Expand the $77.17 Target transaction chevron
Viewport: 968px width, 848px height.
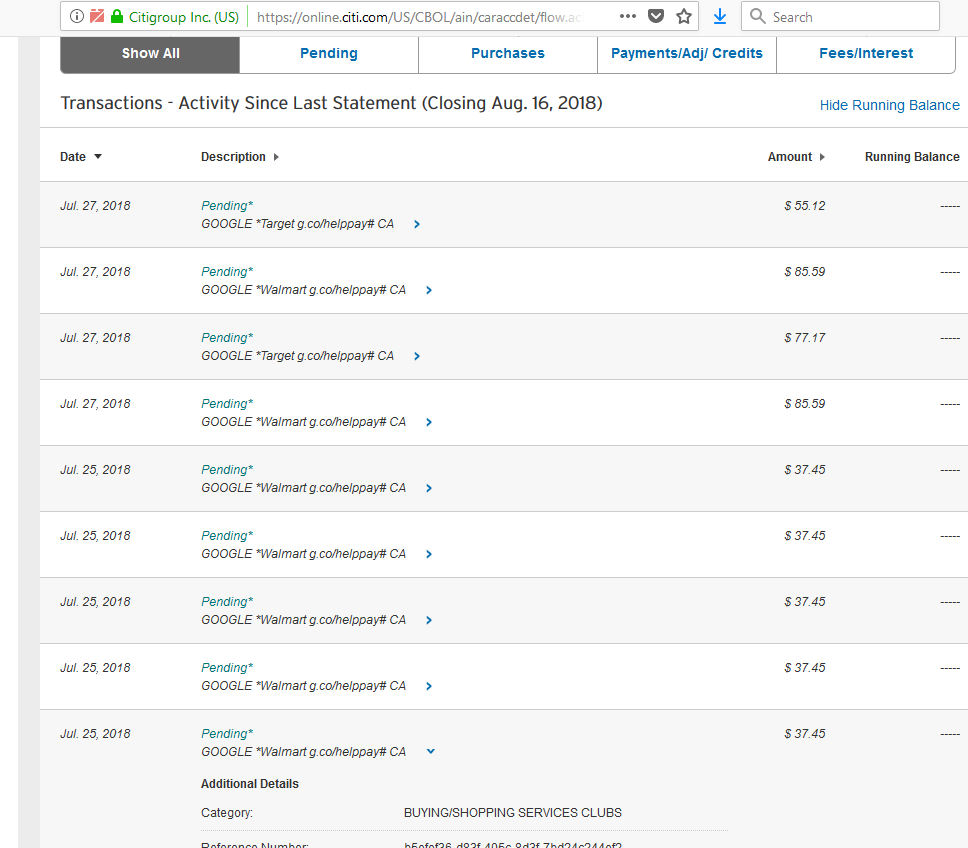(417, 356)
